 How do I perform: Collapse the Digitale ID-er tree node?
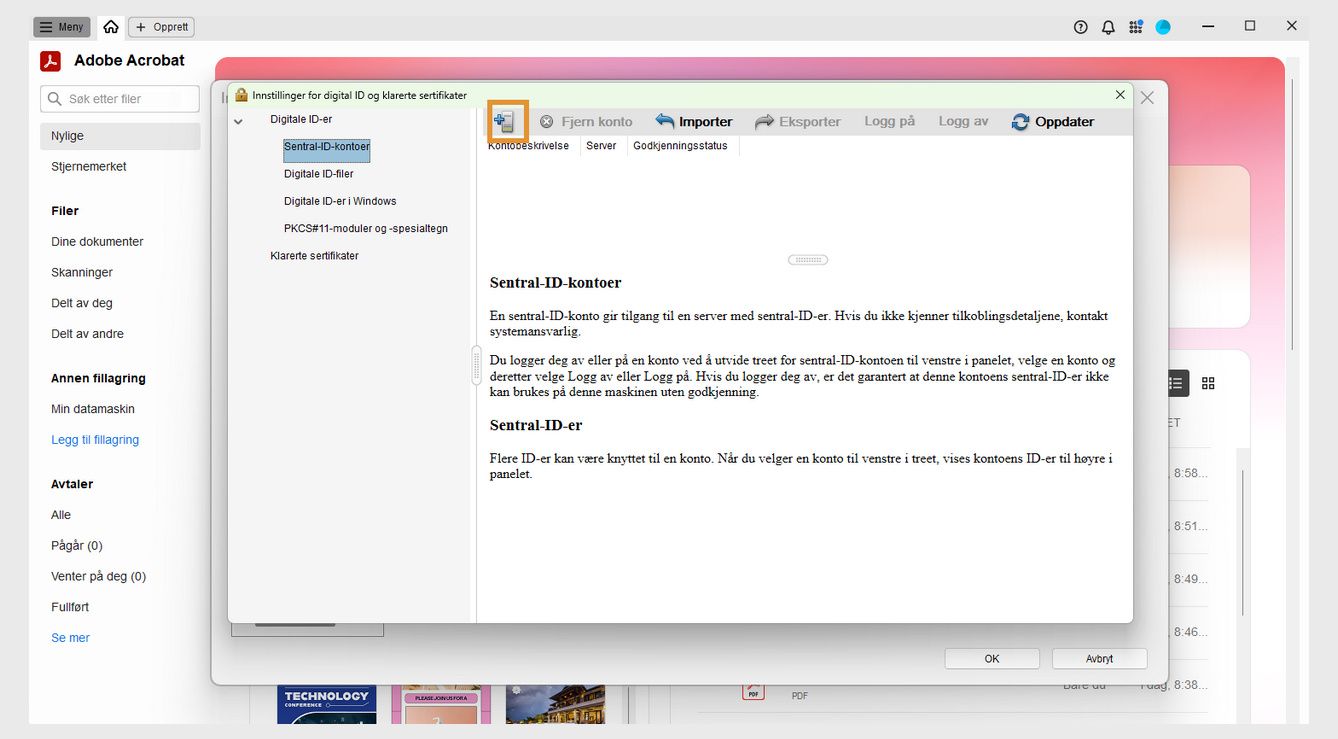coord(238,121)
